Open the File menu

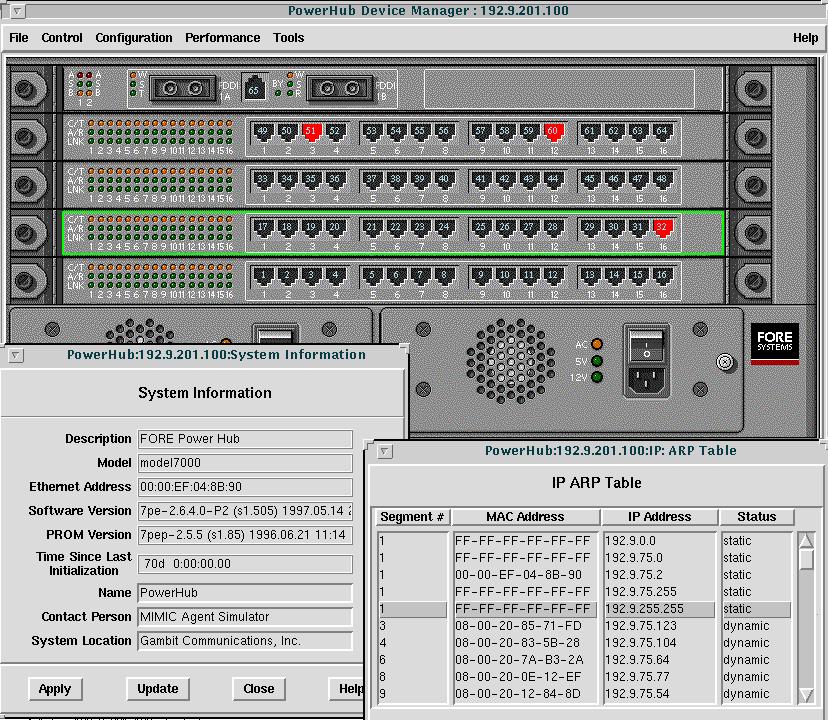[x=18, y=38]
